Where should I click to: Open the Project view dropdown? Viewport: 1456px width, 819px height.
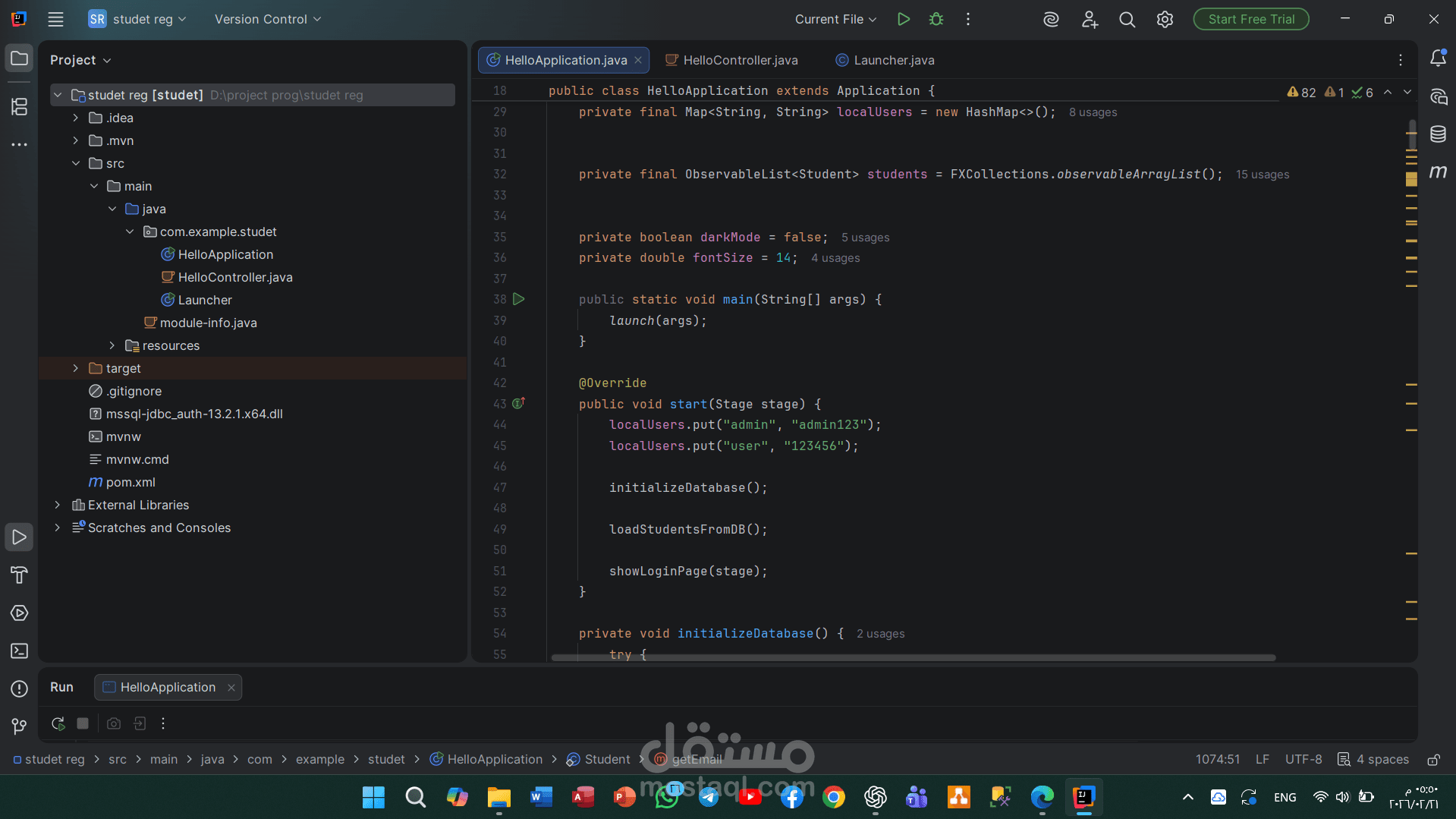point(80,60)
